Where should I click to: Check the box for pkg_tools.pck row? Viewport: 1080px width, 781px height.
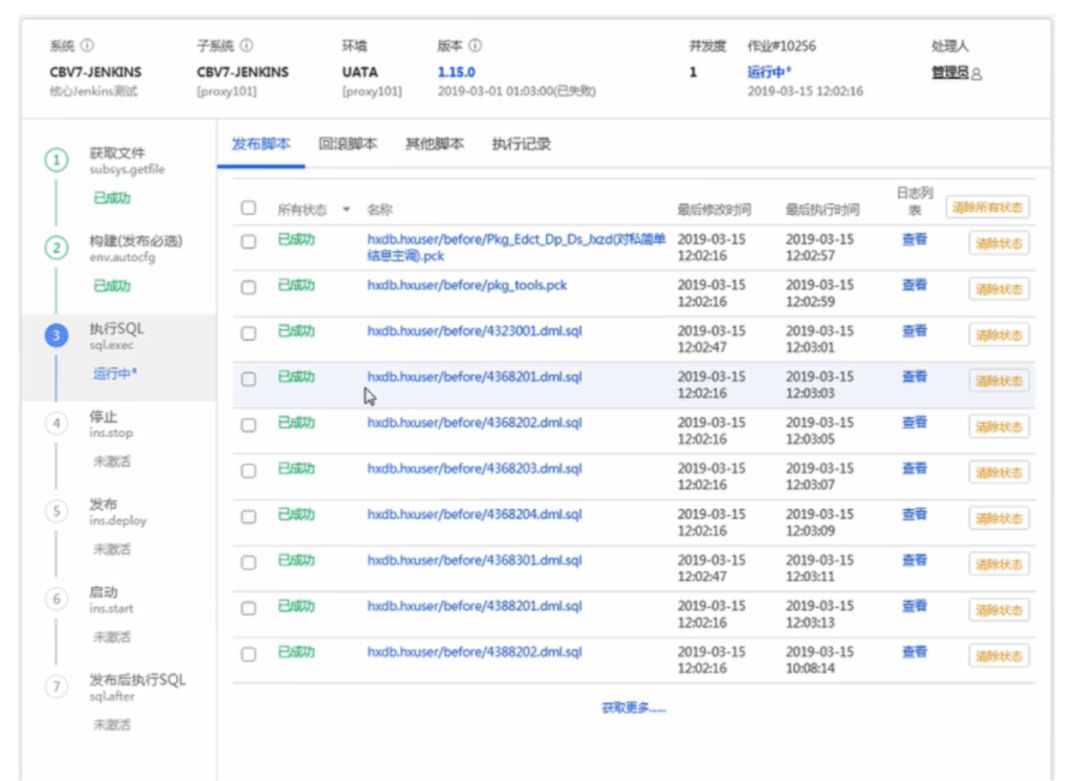(x=249, y=288)
